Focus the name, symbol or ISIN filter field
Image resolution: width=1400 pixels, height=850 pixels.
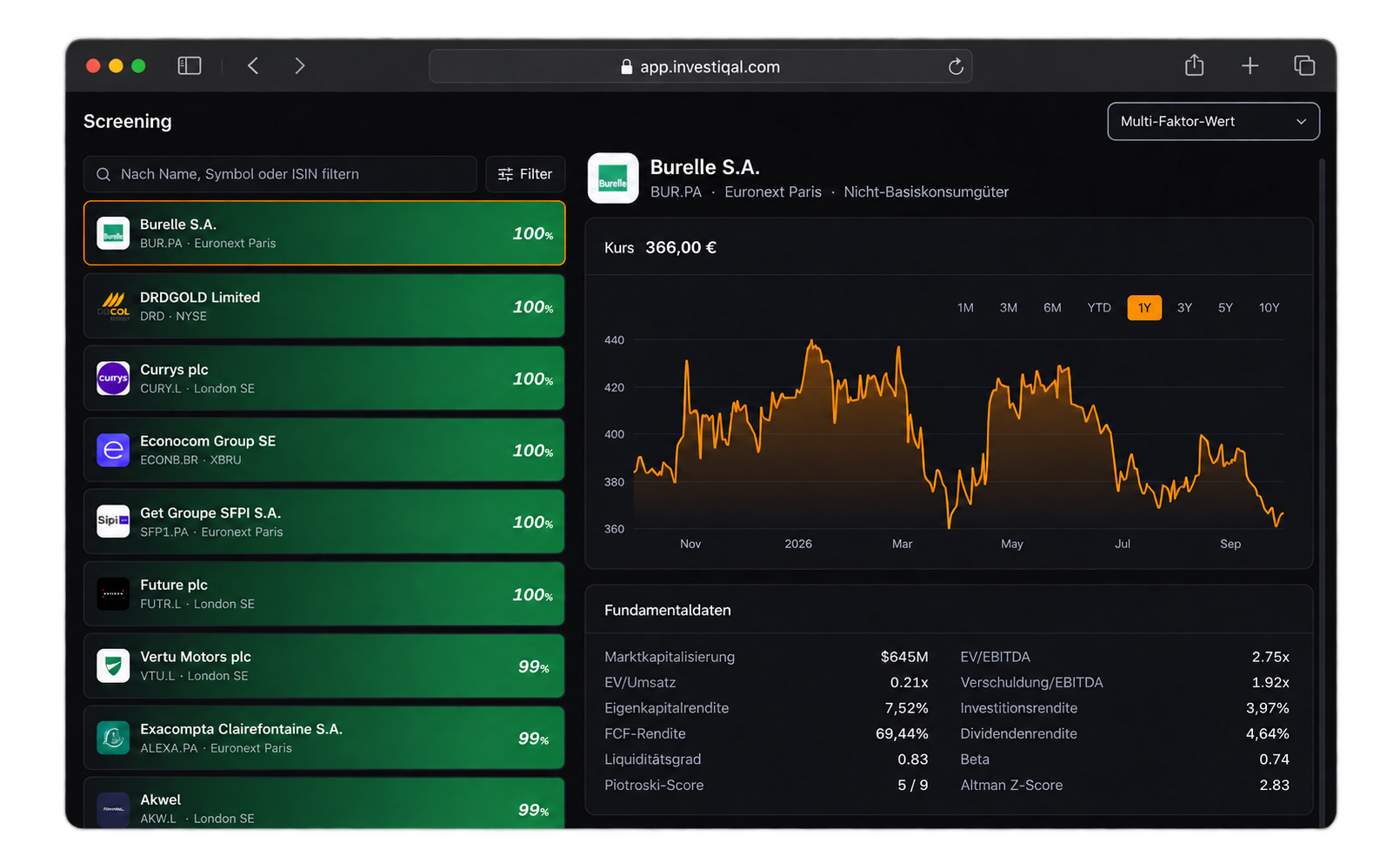(280, 174)
